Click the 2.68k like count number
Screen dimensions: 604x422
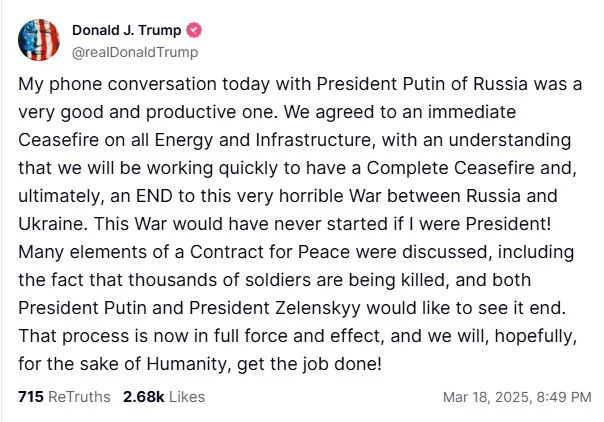click(144, 397)
